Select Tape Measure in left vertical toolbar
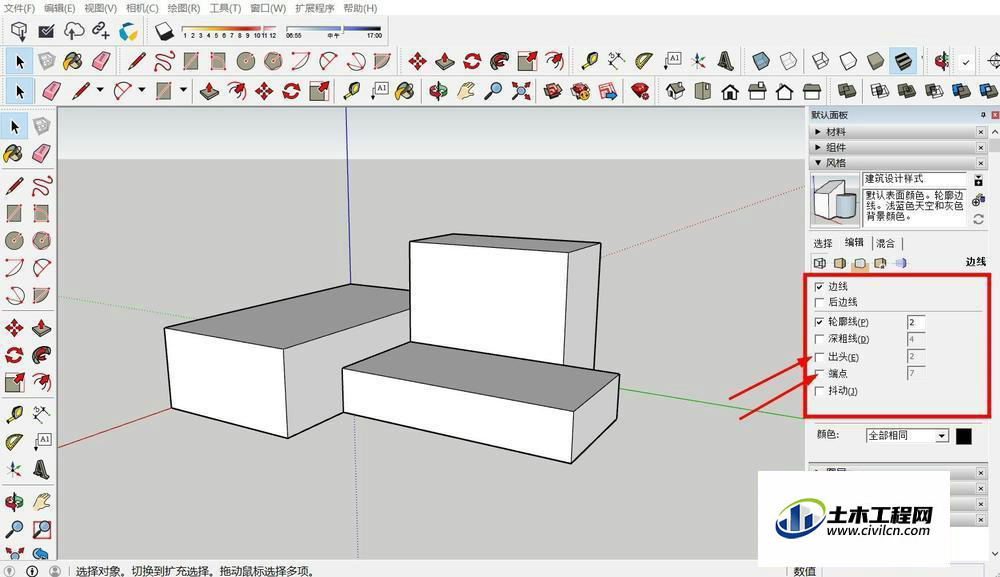This screenshot has width=1000, height=577. click(13, 414)
